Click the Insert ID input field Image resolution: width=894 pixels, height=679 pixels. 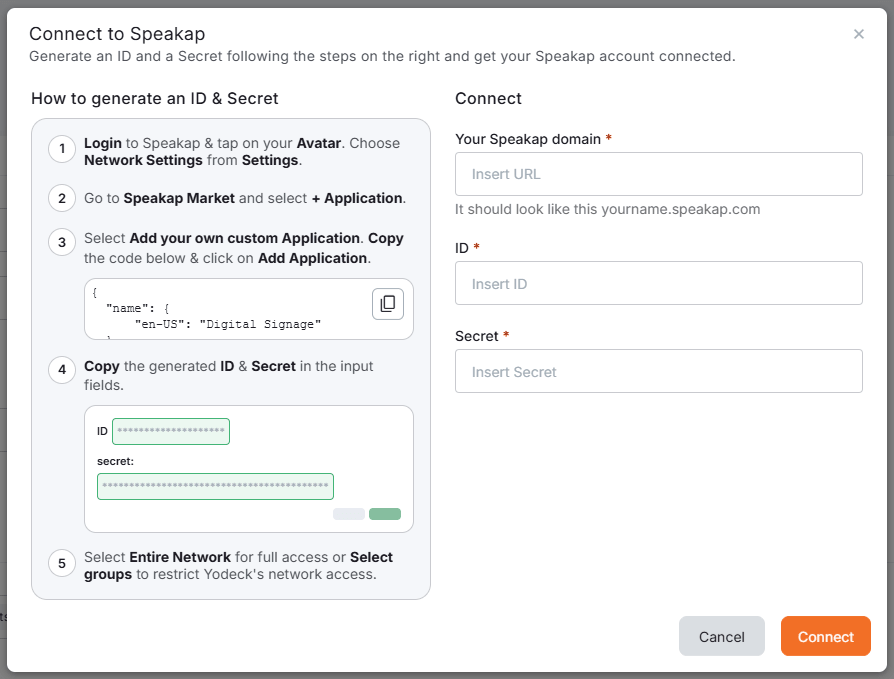[659, 283]
